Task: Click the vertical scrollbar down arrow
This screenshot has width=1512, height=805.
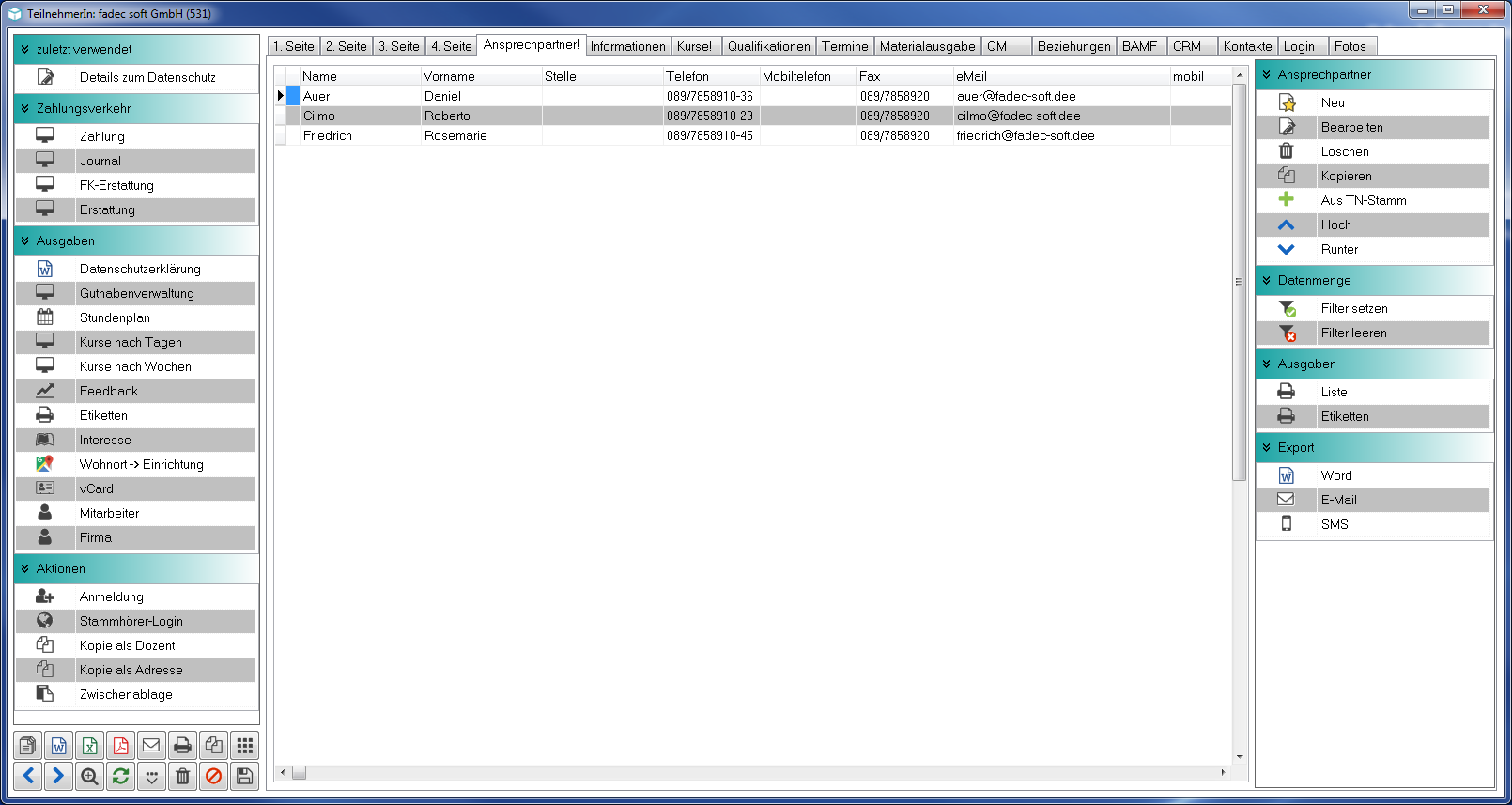Action: click(1240, 756)
